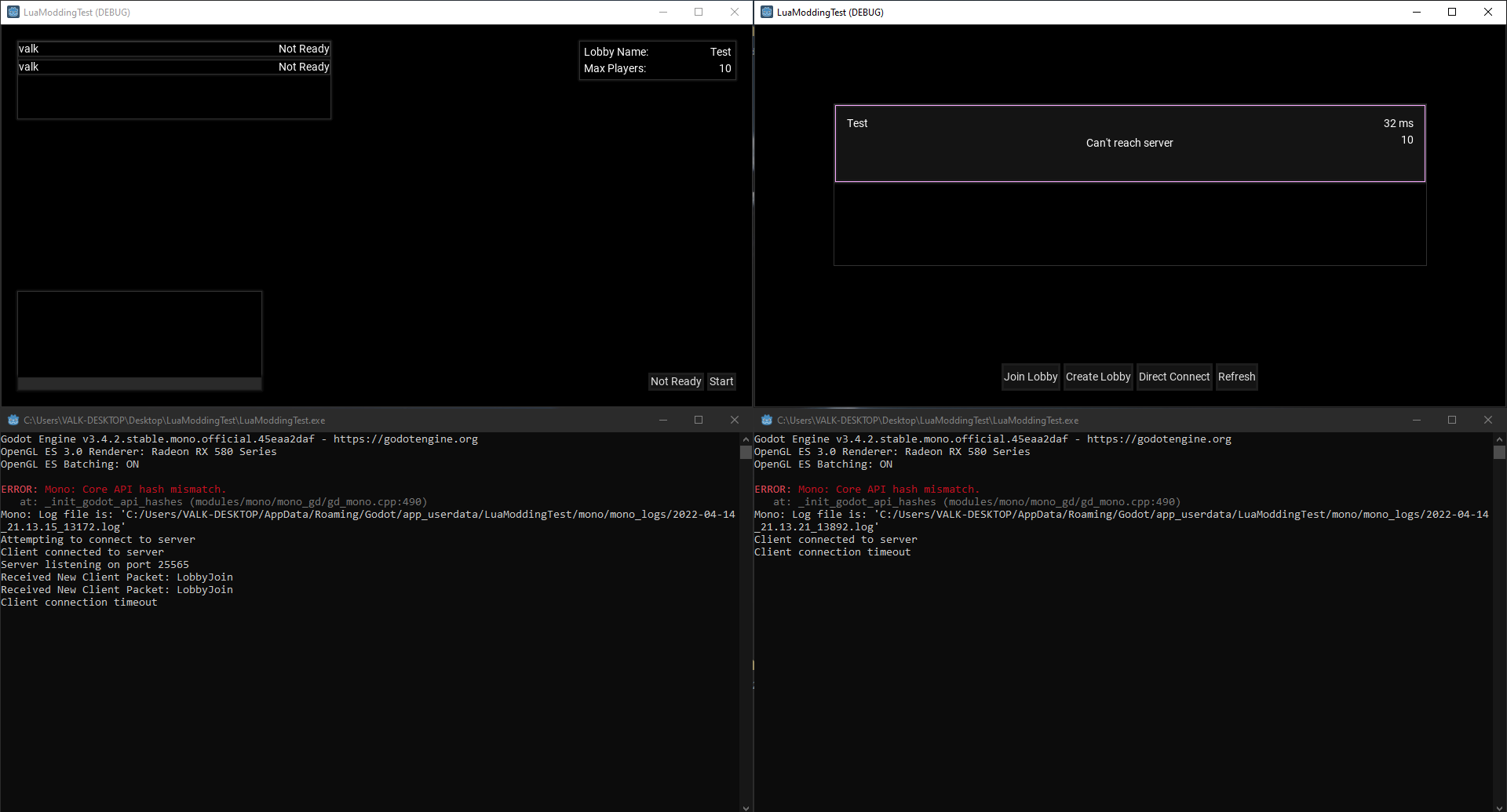Select the first valk player entry
The width and height of the screenshot is (1507, 812).
point(173,49)
